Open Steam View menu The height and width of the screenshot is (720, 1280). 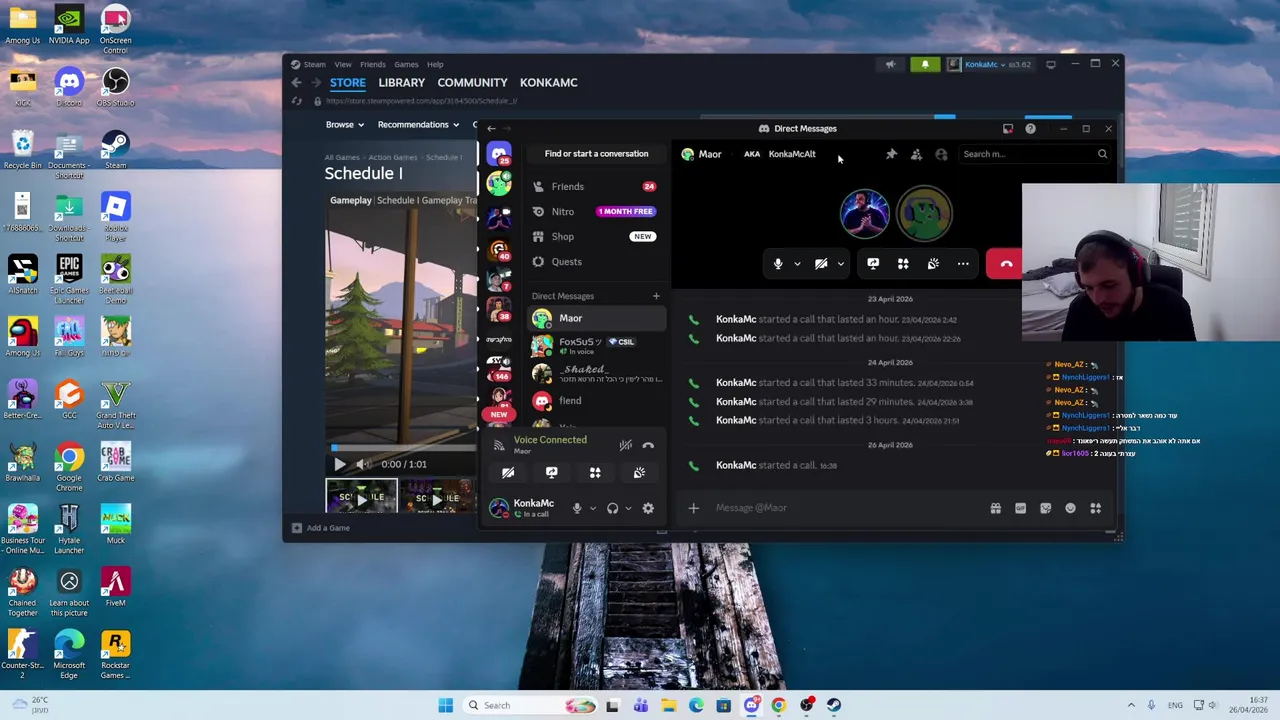click(x=343, y=64)
